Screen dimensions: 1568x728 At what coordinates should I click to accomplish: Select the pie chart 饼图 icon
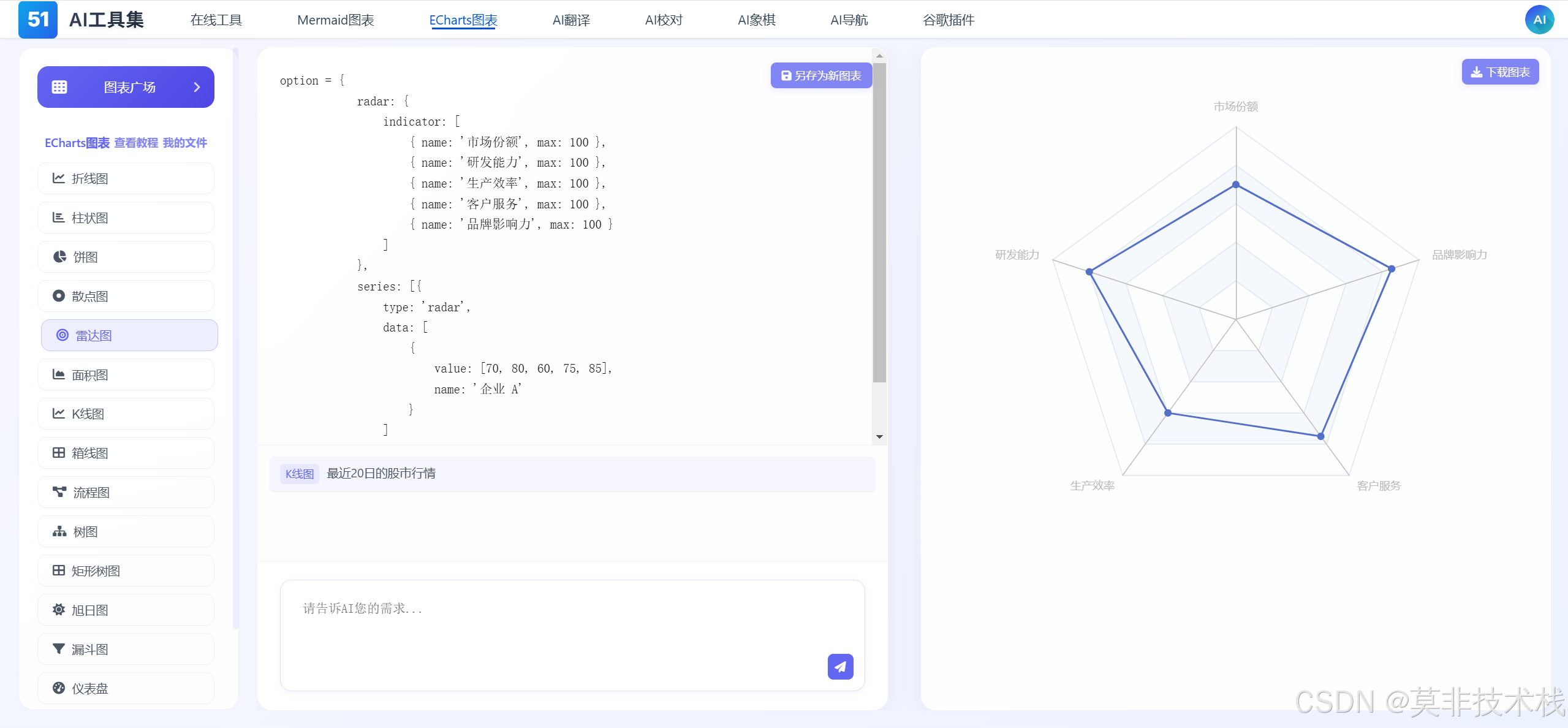pyautogui.click(x=59, y=257)
